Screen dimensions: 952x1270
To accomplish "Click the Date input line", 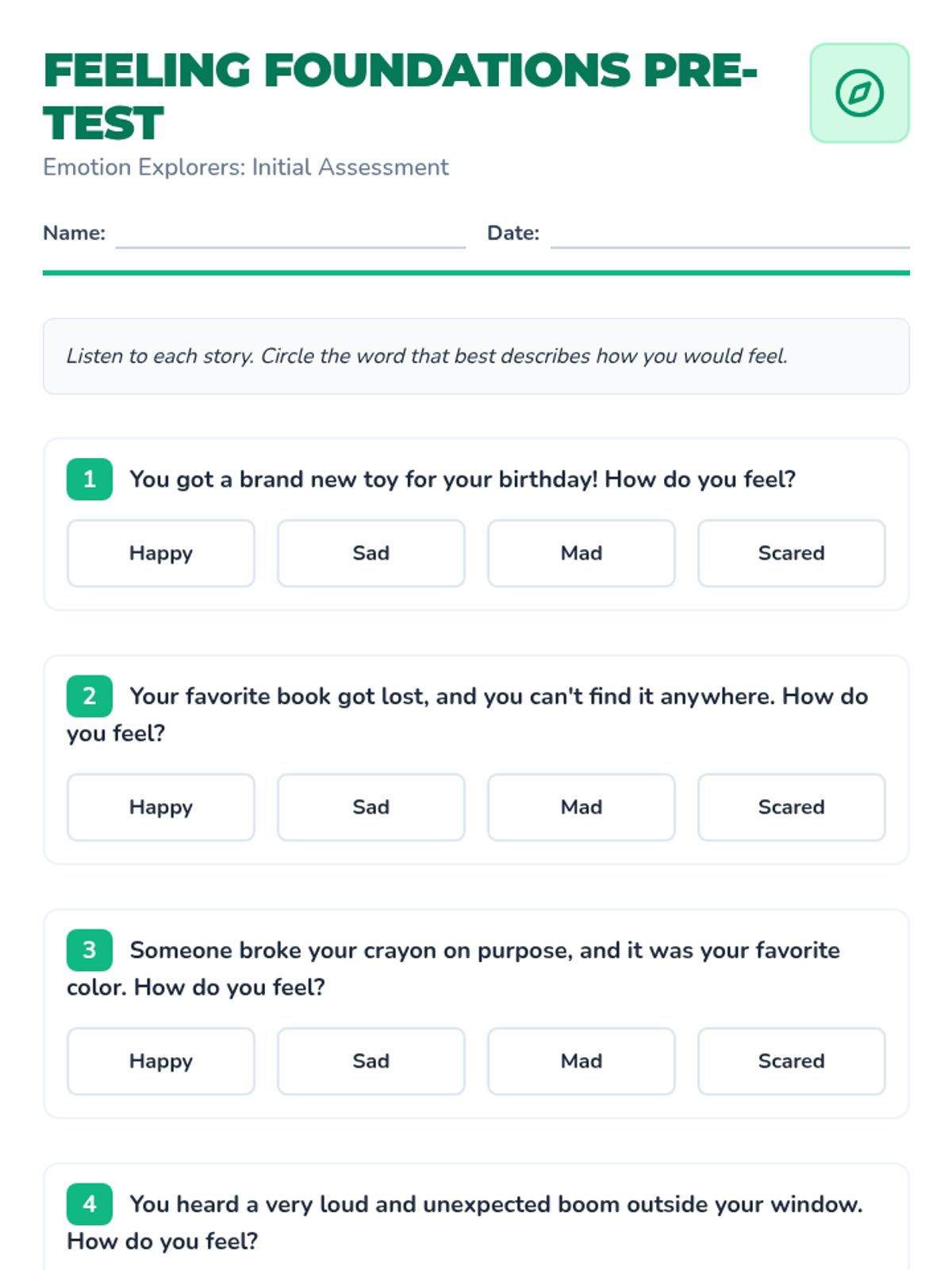I will coord(730,235).
